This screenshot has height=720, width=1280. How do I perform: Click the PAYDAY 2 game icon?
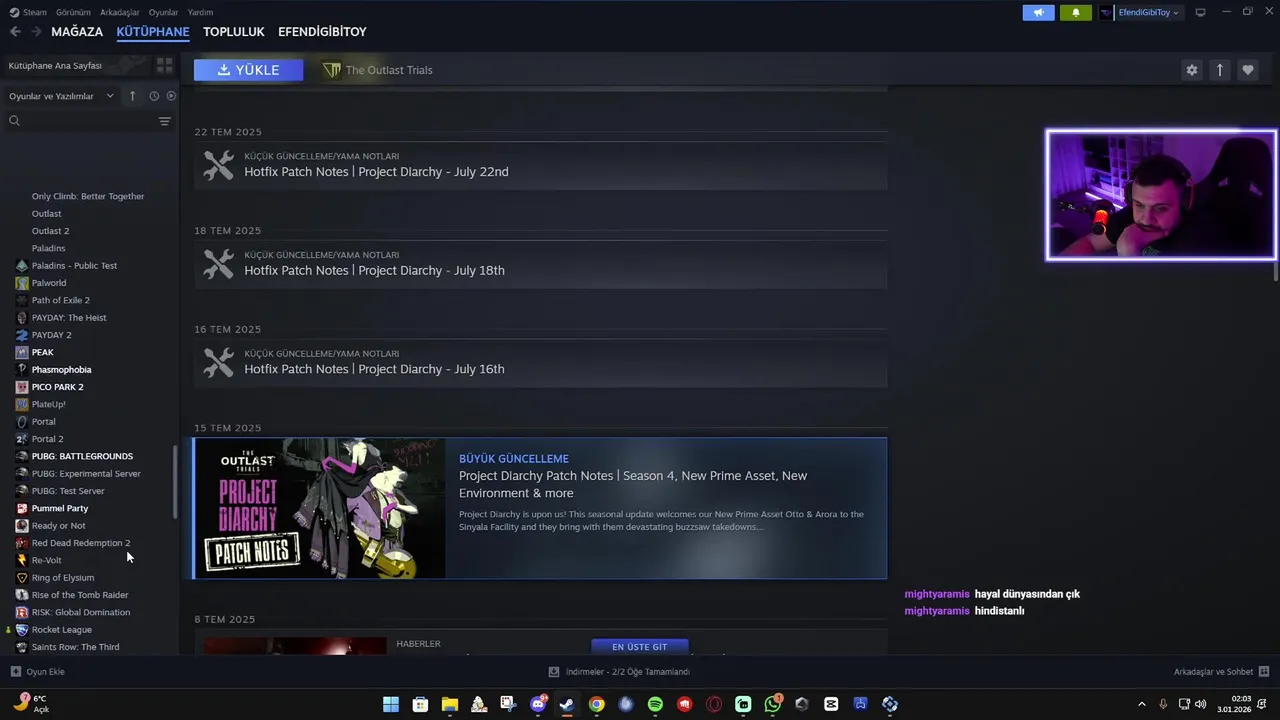(22, 335)
